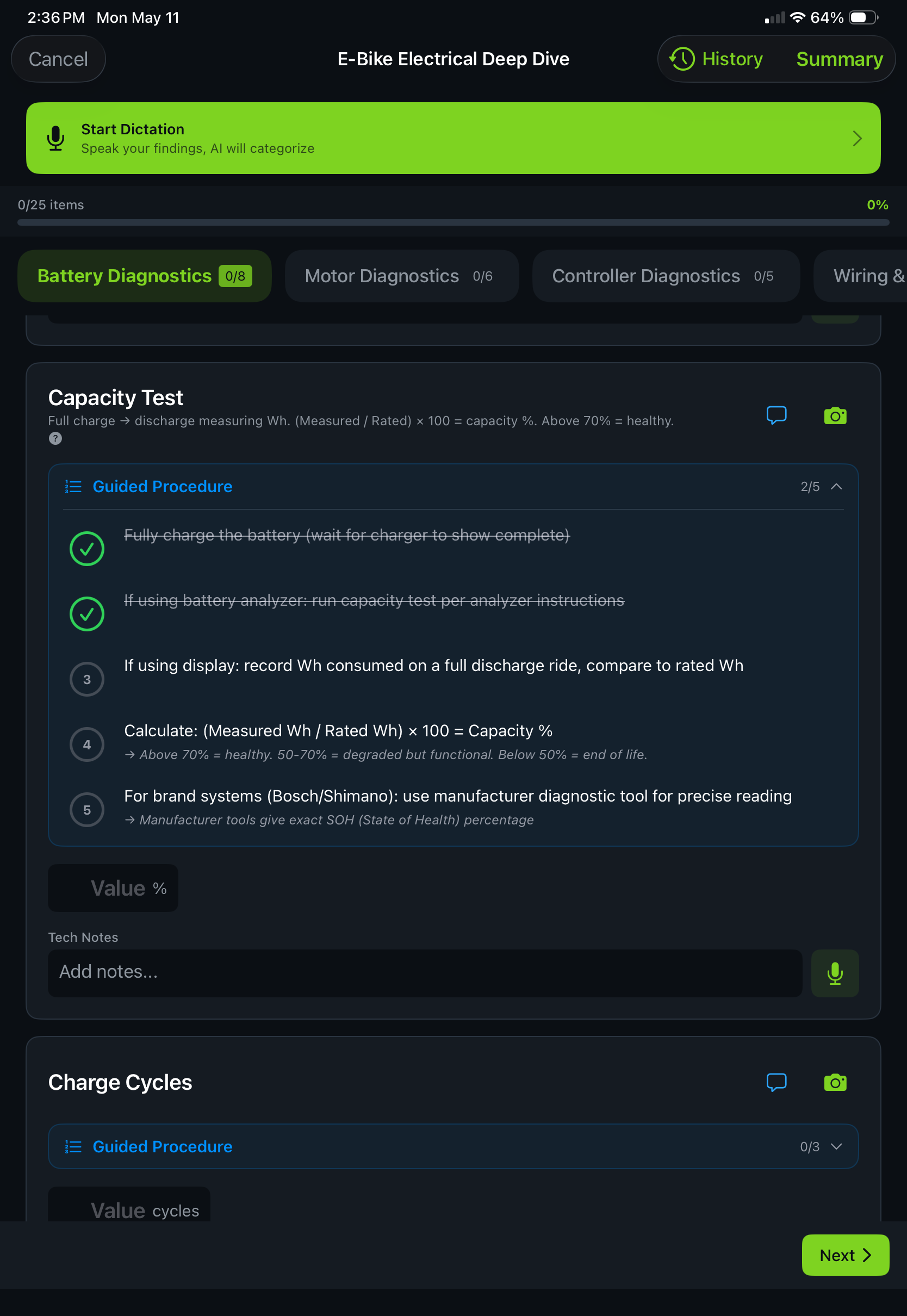Tap the Wi-Fi icon in status bar
The width and height of the screenshot is (907, 1316).
point(797,17)
